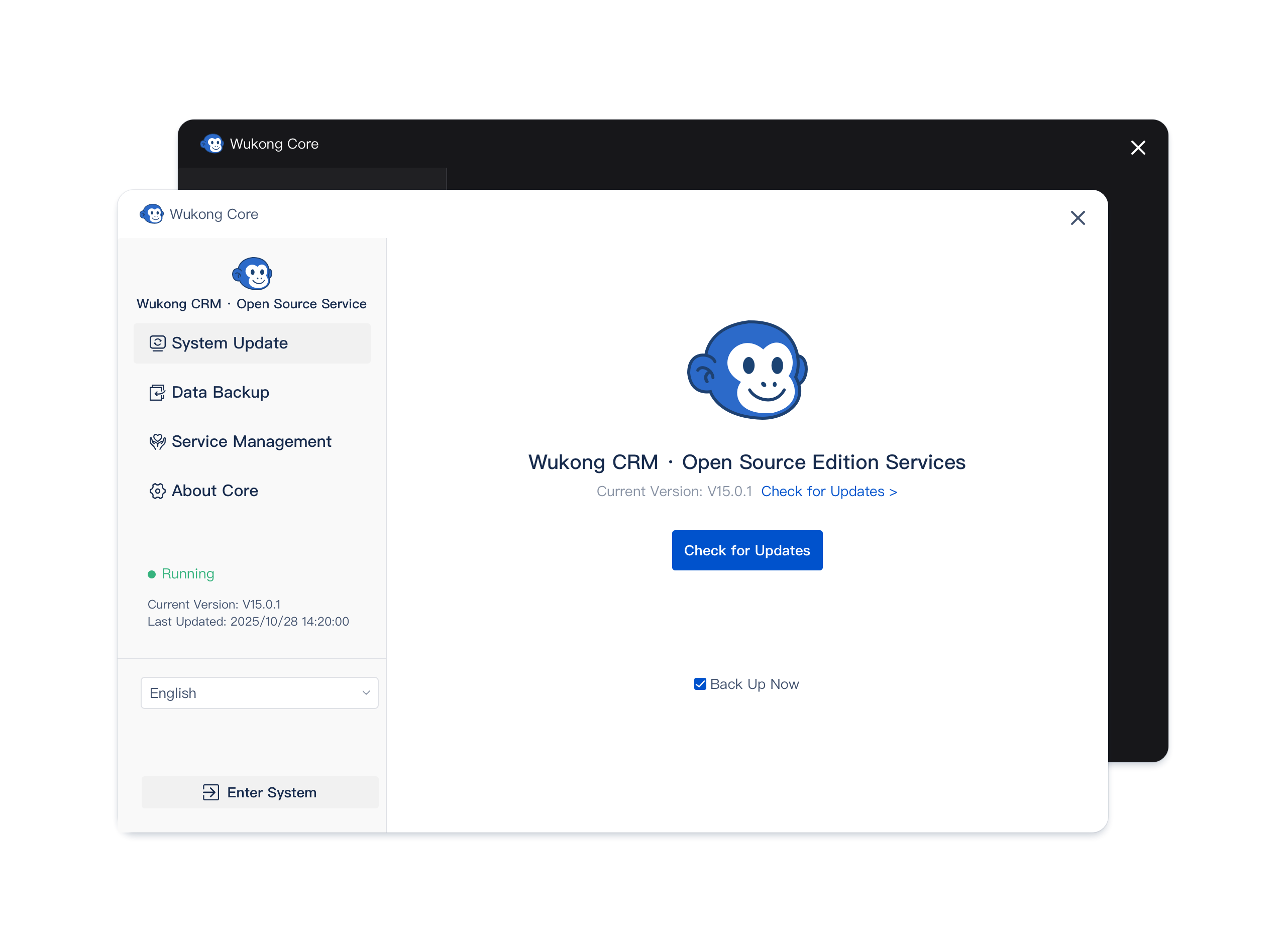Close the Wukong Core dialog
The image size is (1286, 952).
(1078, 218)
